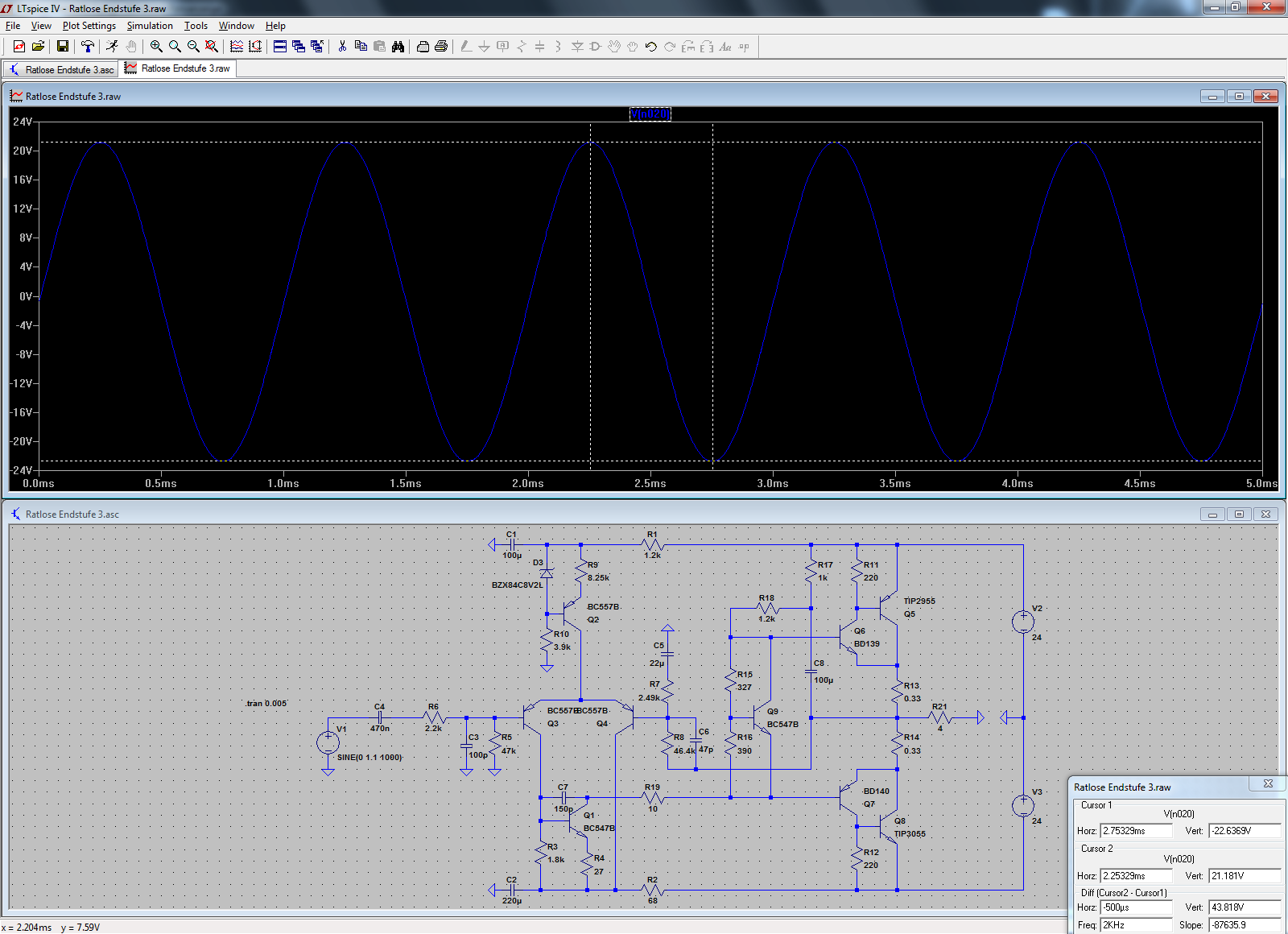Click the Paste clipboard icon
The height and width of the screenshot is (934, 1288).
click(379, 47)
